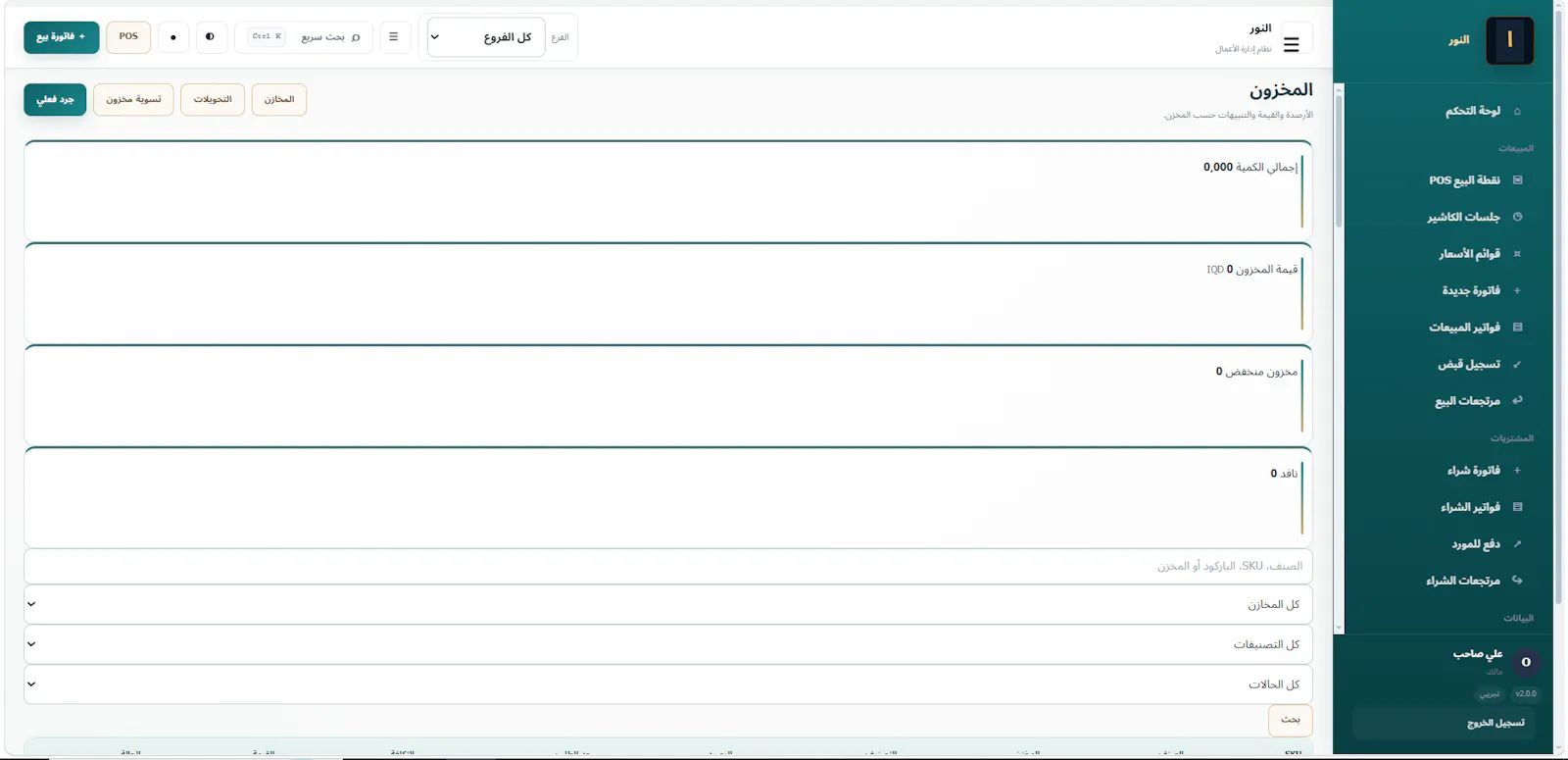
Task: Click the register icon beside نقطة البيع POS
Action: [x=1517, y=180]
